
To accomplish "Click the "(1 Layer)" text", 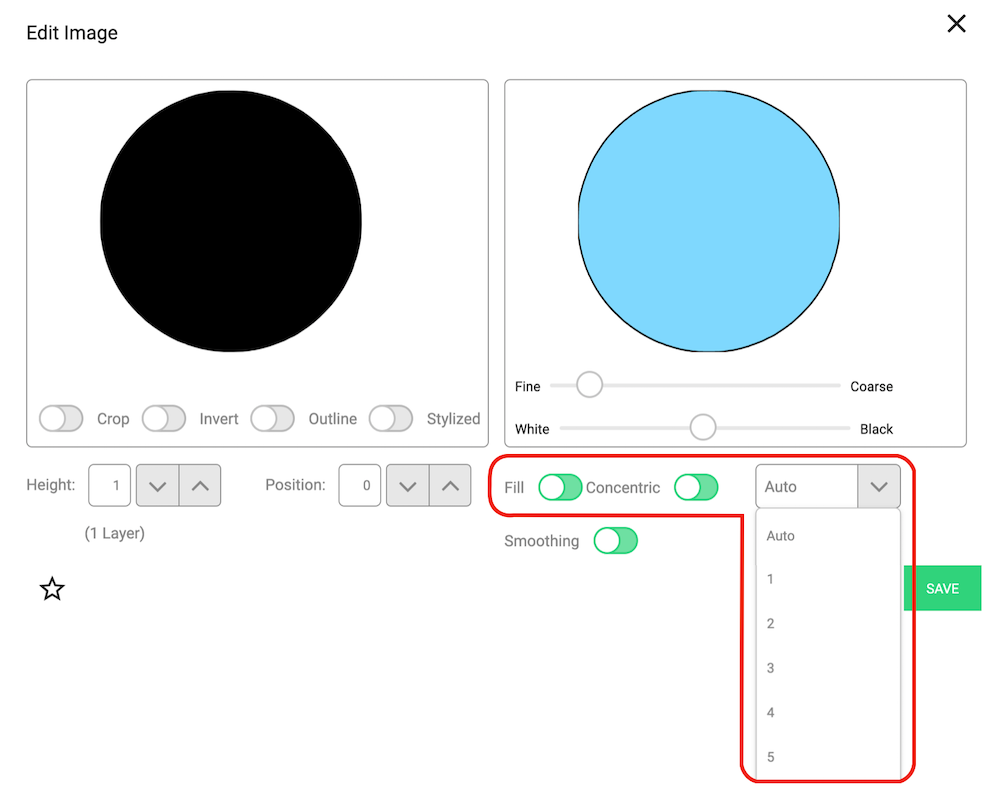I will coord(115,533).
